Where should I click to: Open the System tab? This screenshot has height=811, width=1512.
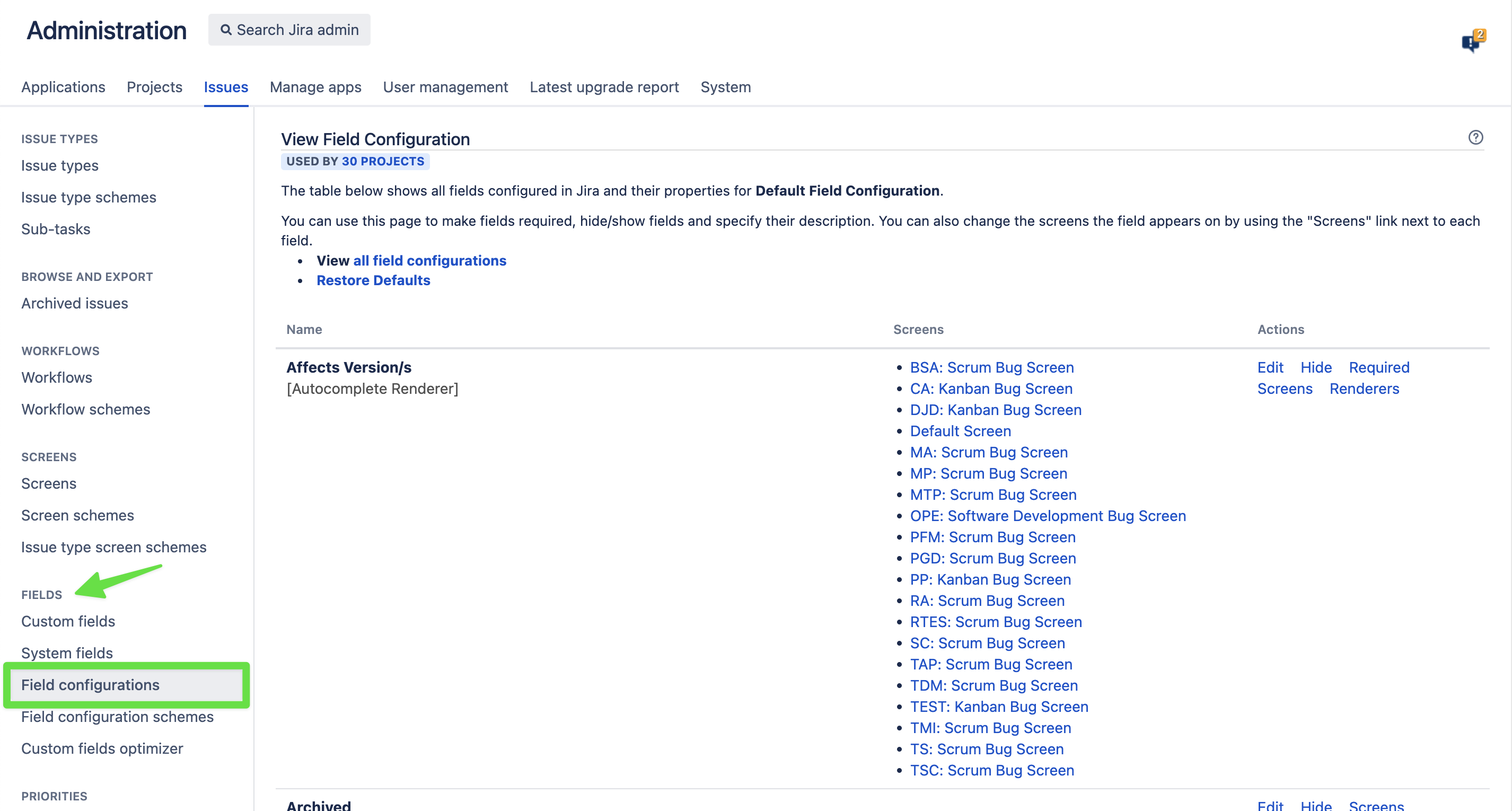tap(725, 87)
